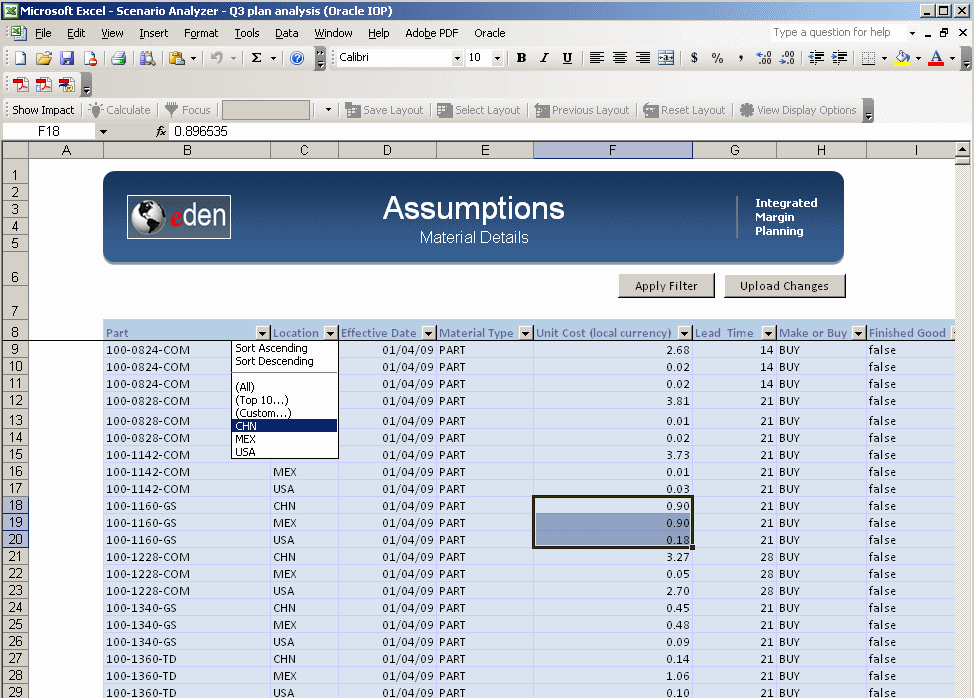The height and width of the screenshot is (698, 974).
Task: Click View Display Options button
Action: point(798,110)
